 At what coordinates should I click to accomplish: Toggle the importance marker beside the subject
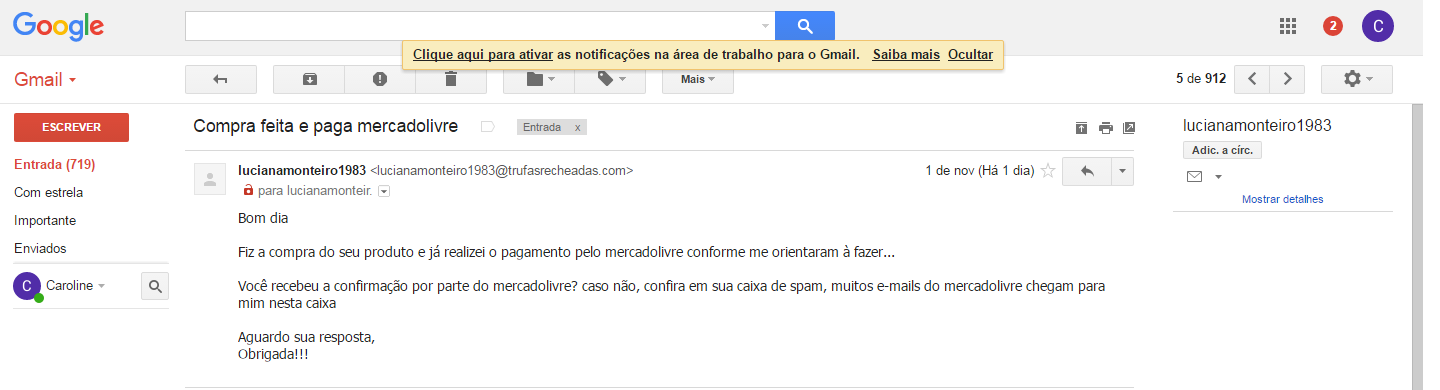488,127
